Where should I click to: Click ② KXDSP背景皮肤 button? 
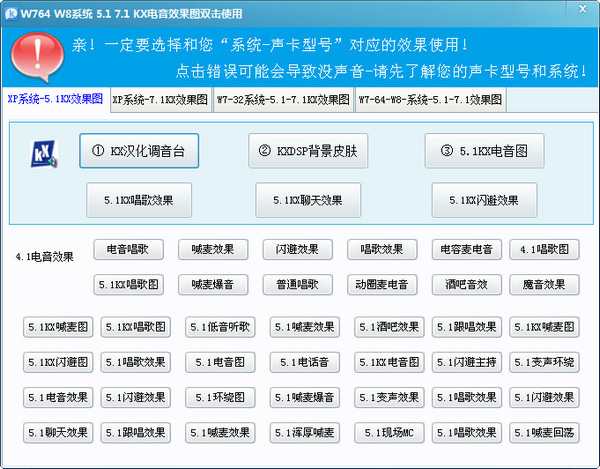(x=308, y=151)
